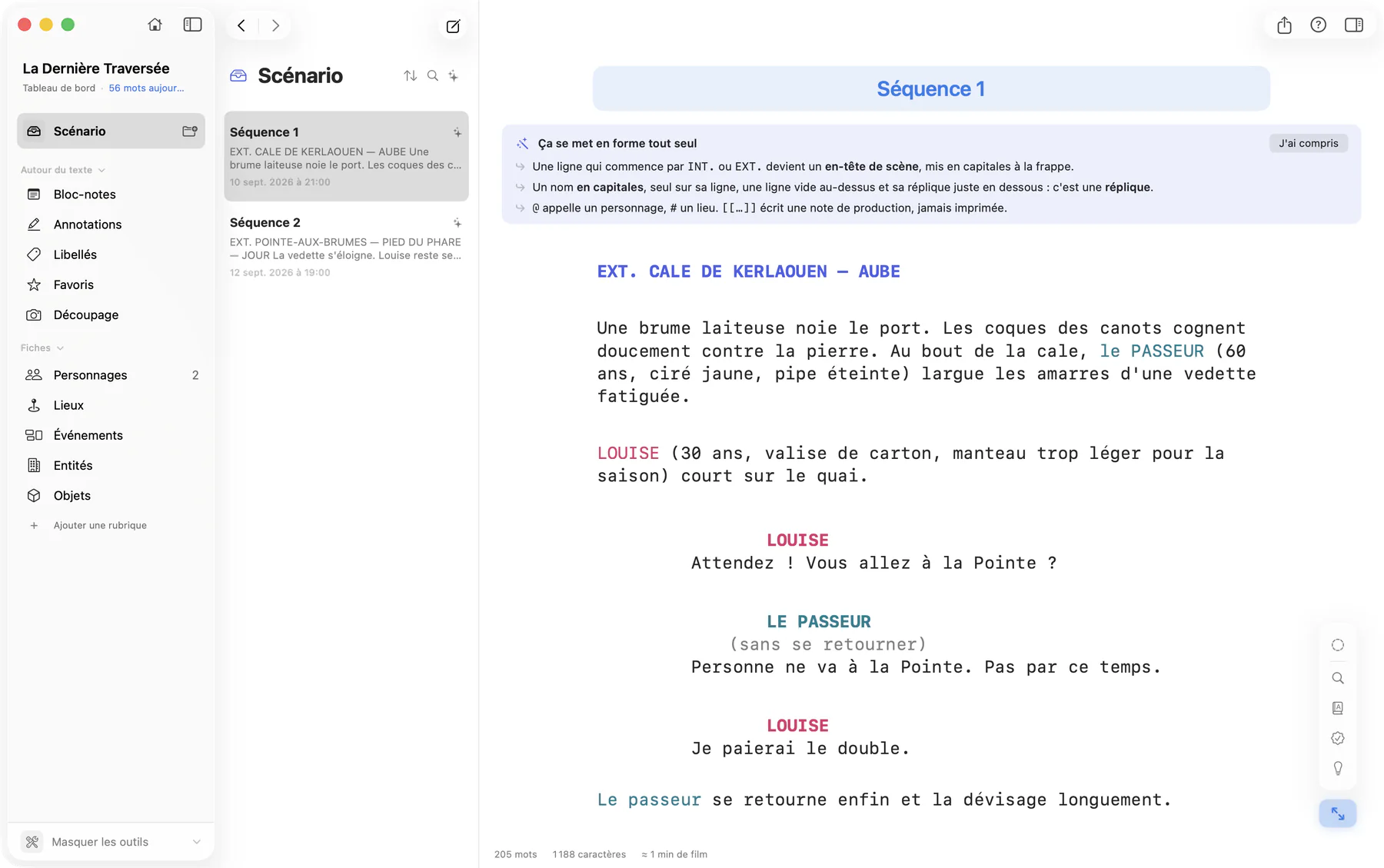The image size is (1384, 868).
Task: Open Bloc-notes in the sidebar
Action: 111,195
